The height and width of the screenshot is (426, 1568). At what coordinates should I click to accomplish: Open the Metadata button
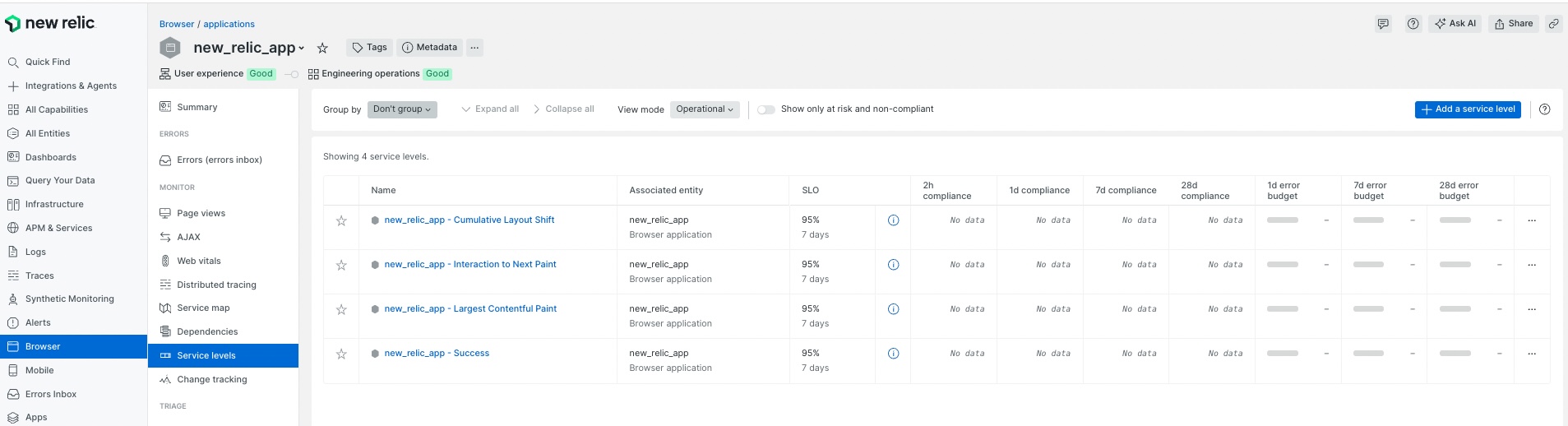[429, 48]
